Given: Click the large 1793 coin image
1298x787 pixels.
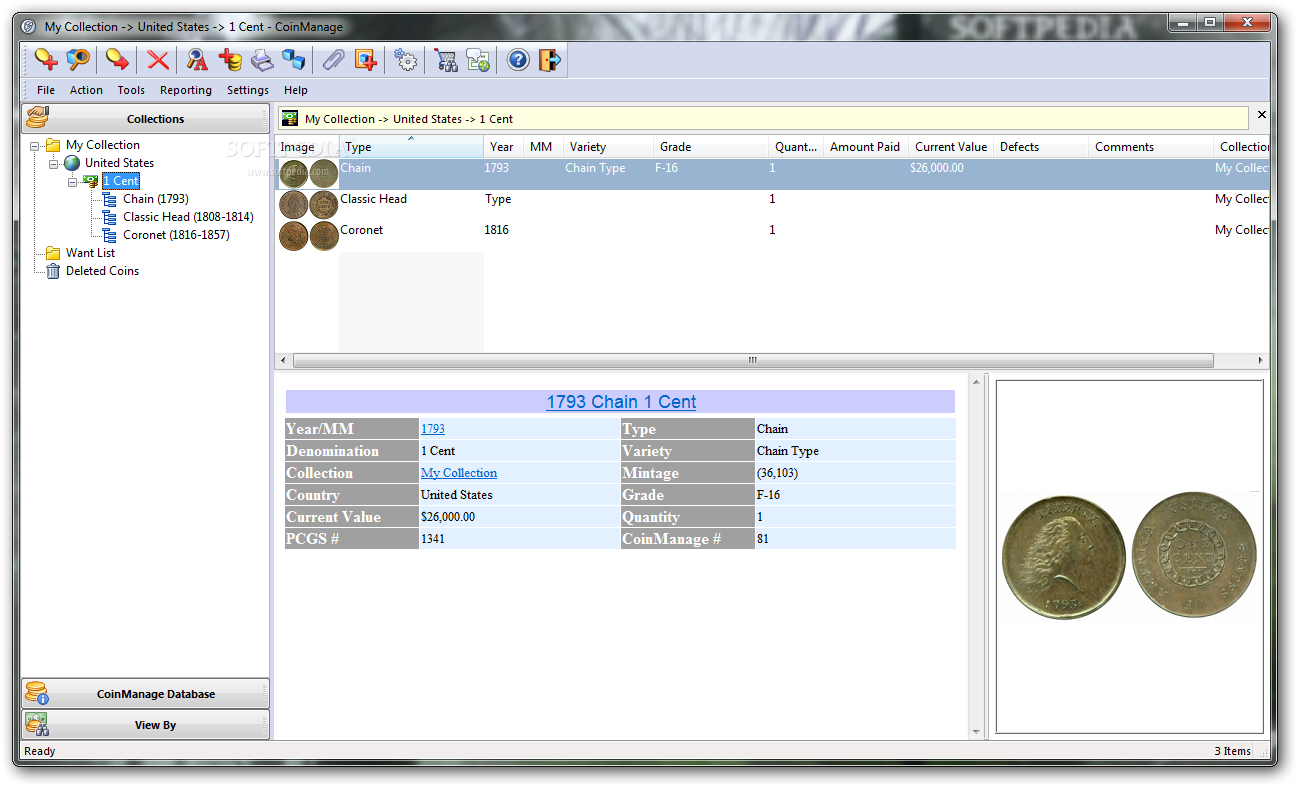Looking at the screenshot, I should (x=1130, y=556).
